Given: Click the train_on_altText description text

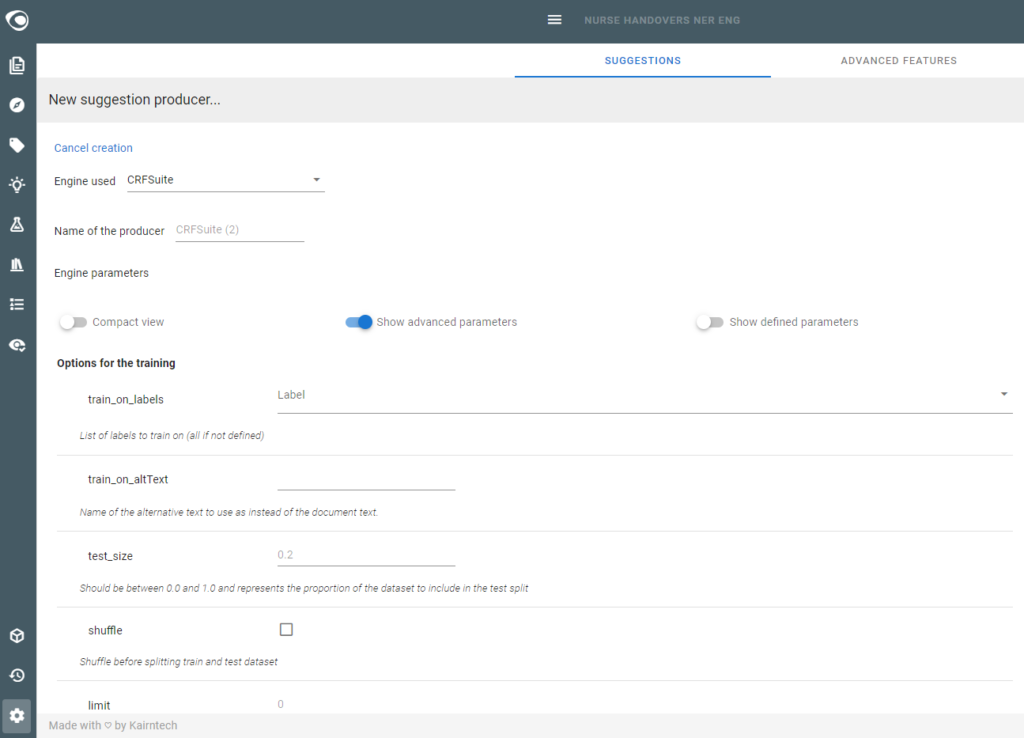Looking at the screenshot, I should (229, 513).
